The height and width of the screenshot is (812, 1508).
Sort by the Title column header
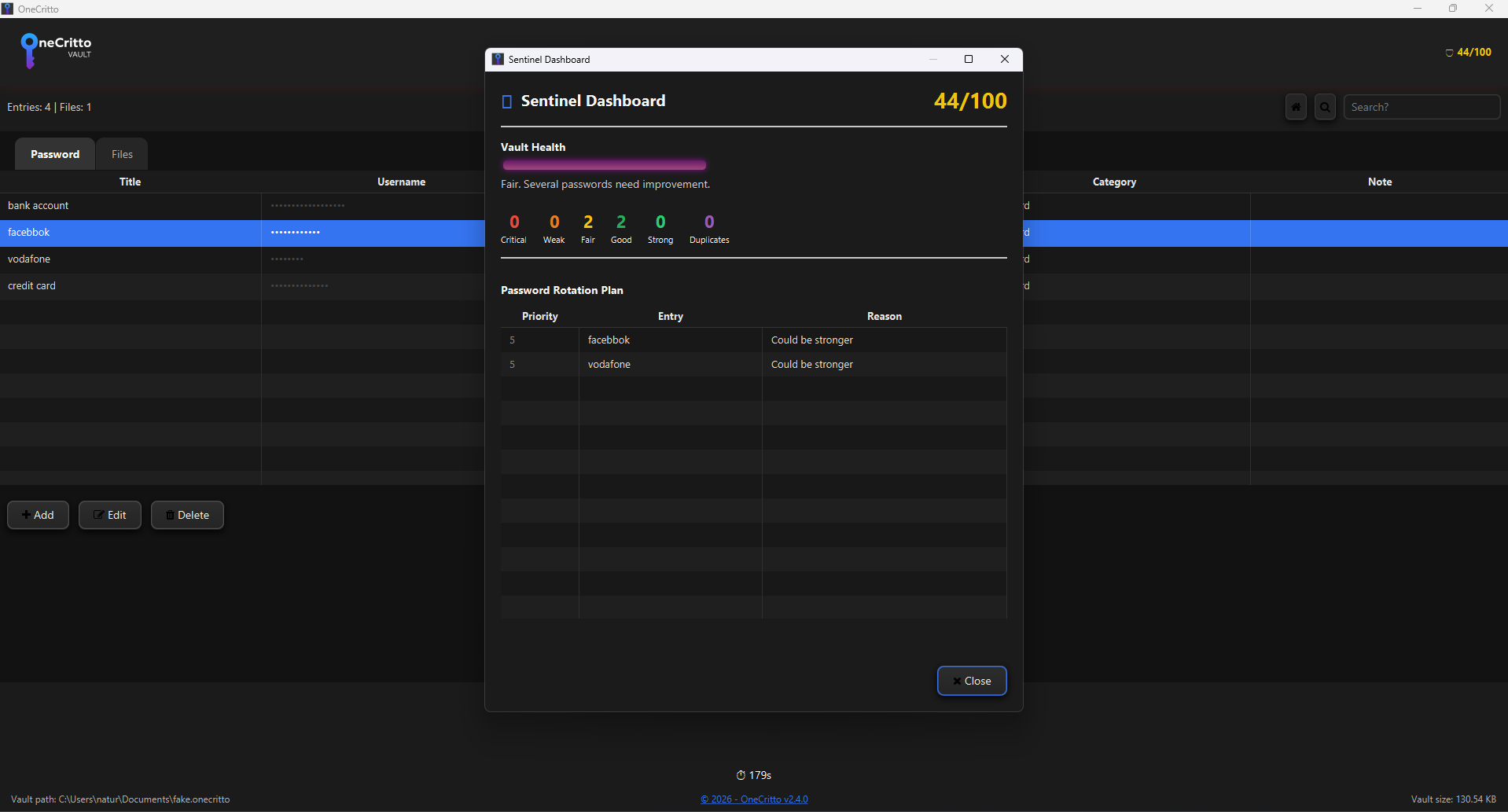coord(130,182)
